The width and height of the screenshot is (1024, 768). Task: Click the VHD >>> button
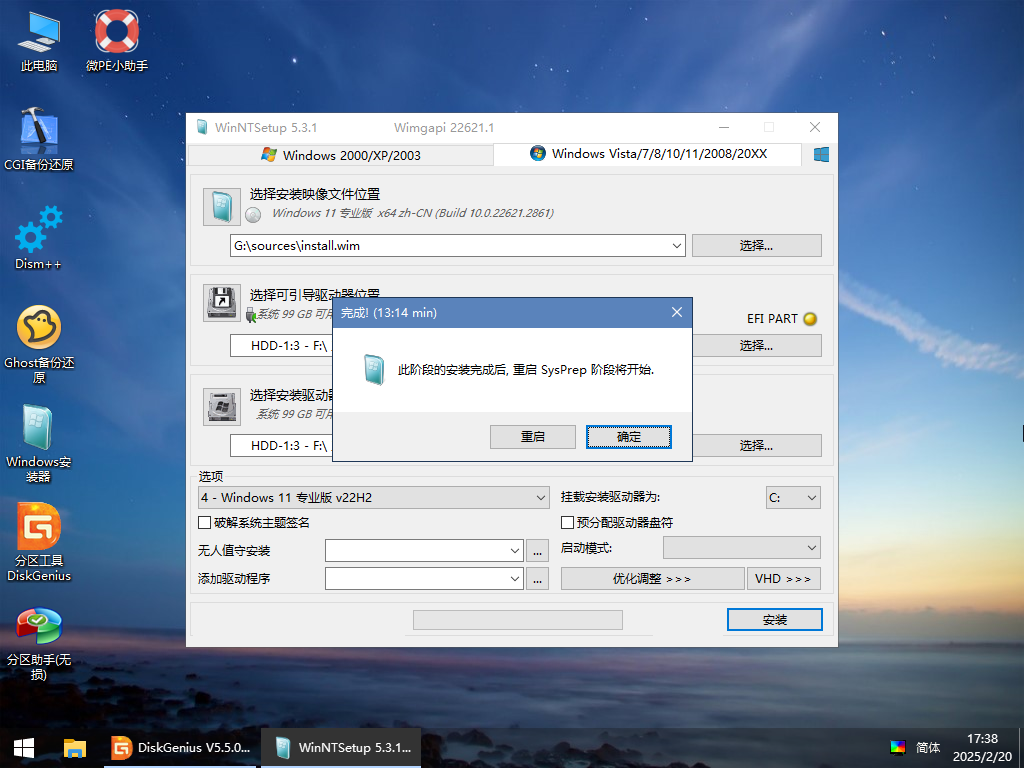click(x=784, y=579)
